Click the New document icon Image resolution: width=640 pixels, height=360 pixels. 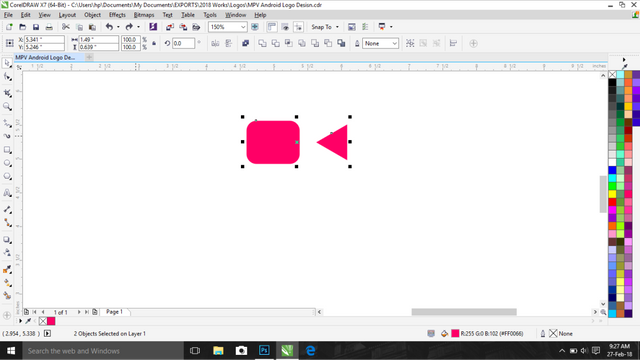9,27
